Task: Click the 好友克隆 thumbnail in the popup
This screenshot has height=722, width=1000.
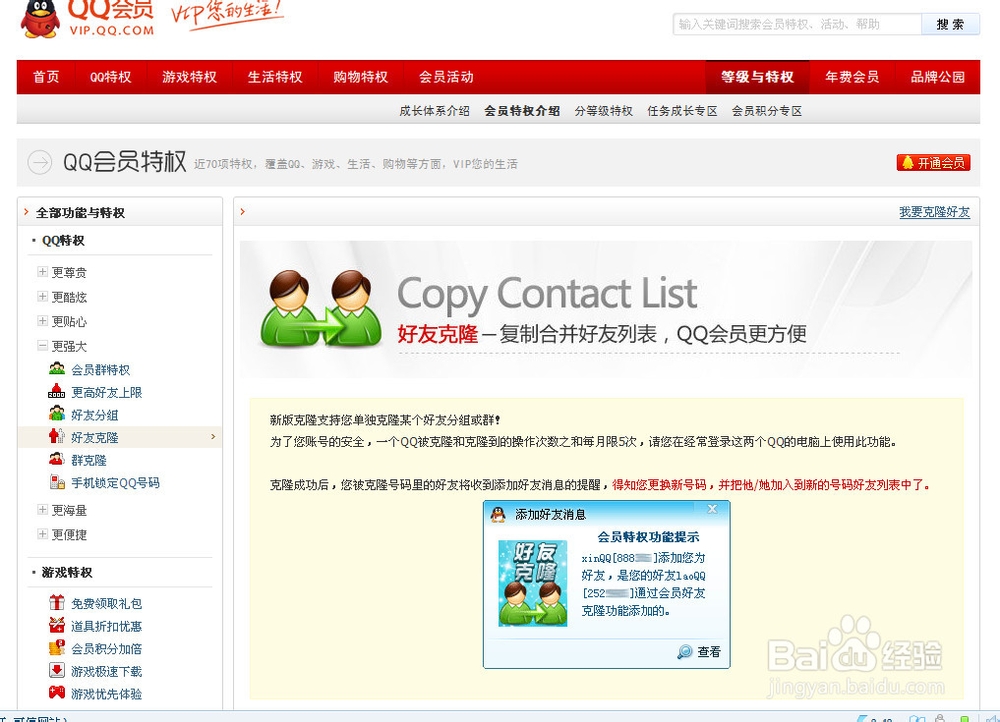Action: pos(533,583)
